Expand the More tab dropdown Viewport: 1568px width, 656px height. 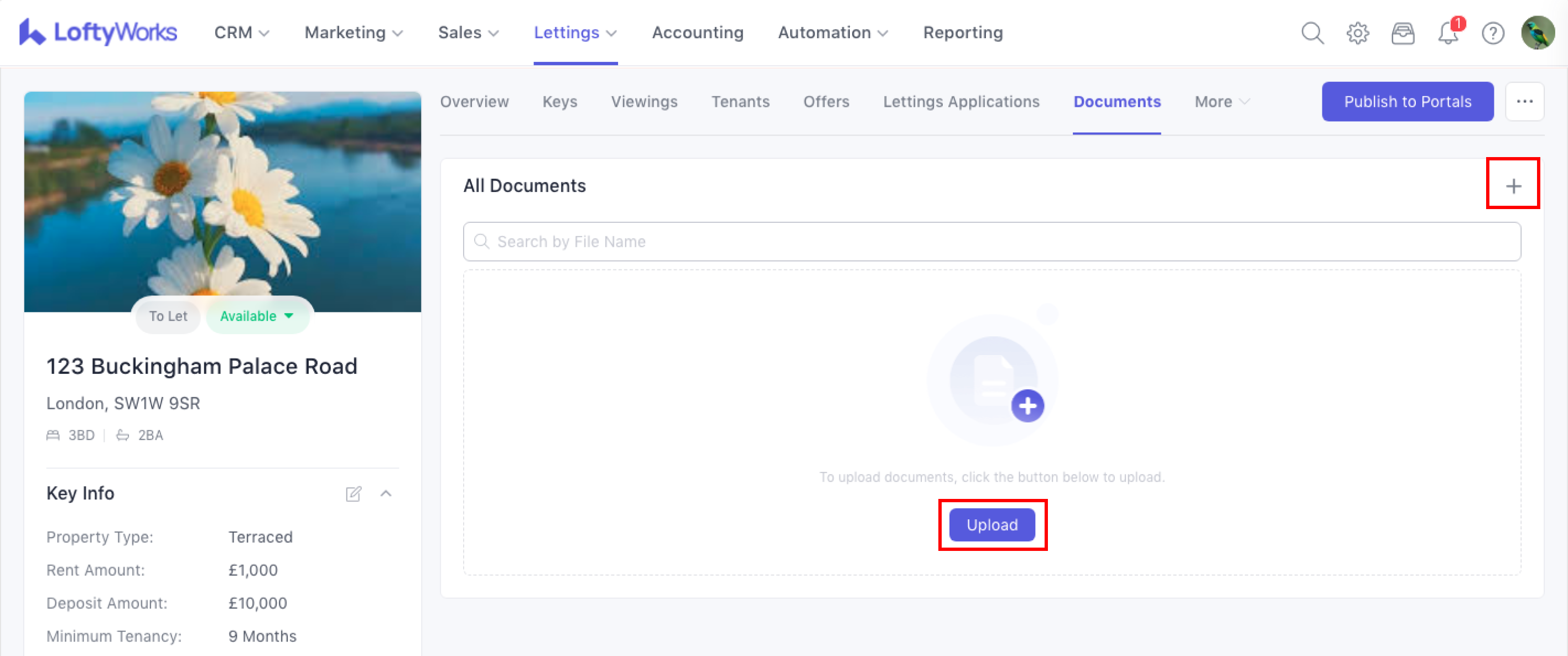coord(1222,102)
